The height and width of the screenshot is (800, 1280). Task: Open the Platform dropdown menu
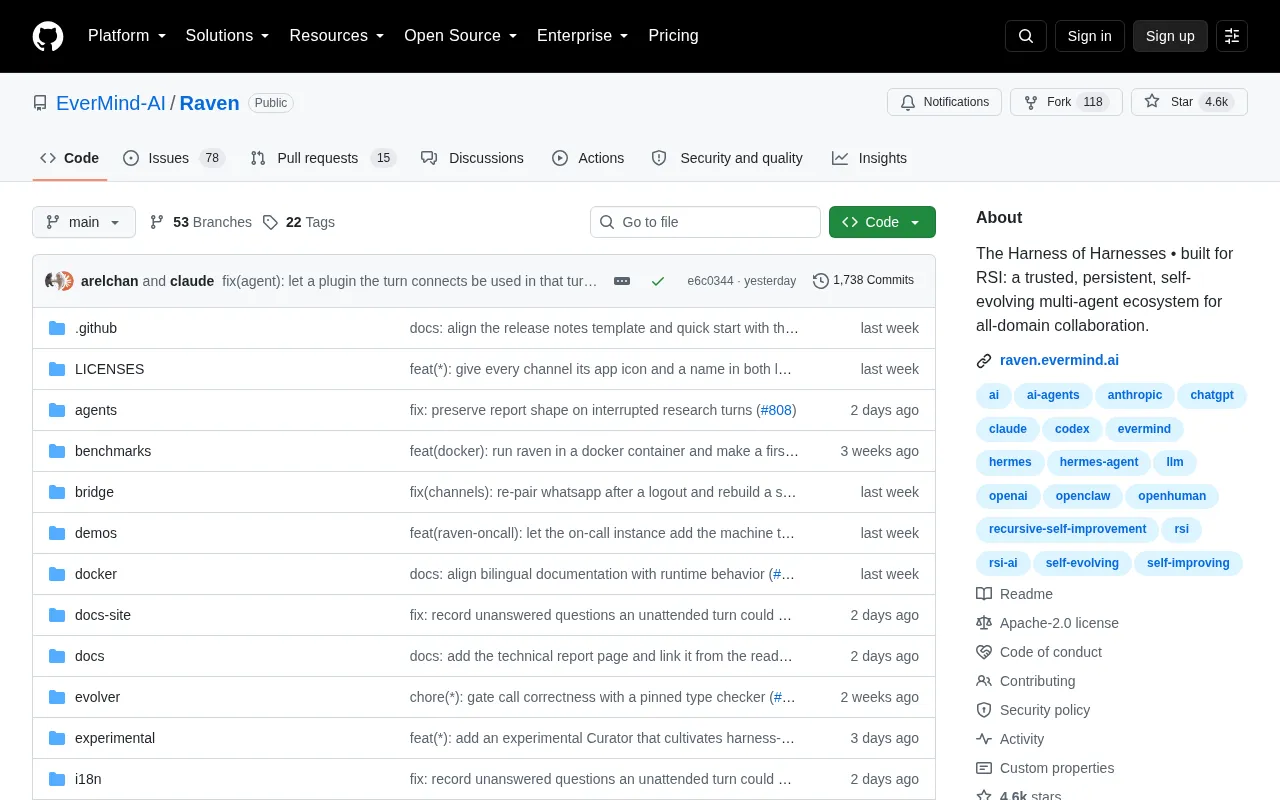tap(127, 36)
